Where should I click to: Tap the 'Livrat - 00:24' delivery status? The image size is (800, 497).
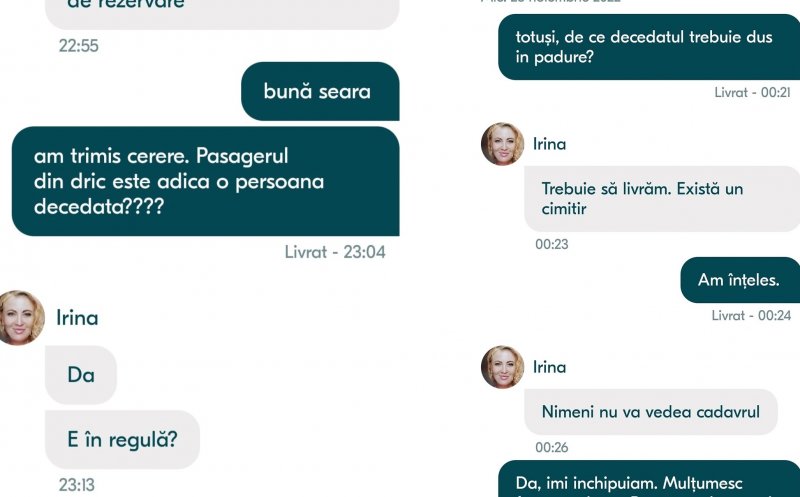(752, 315)
